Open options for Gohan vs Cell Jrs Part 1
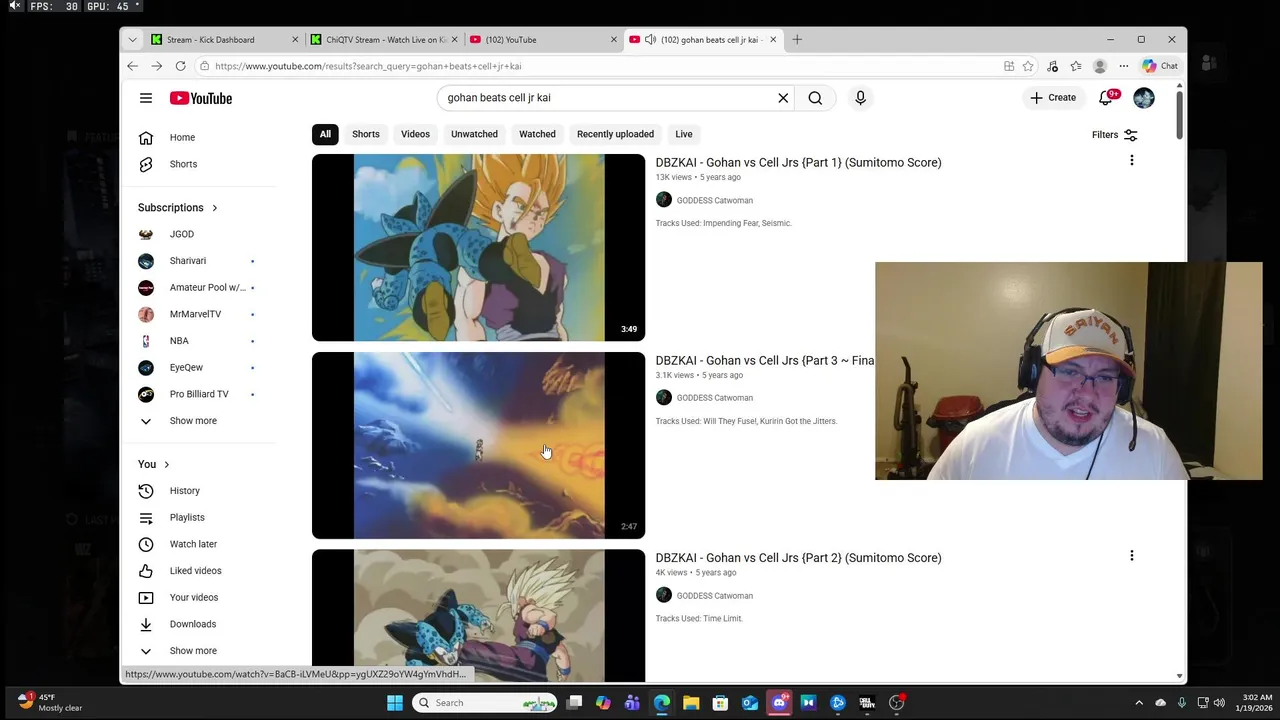1280x720 pixels. coord(1132,161)
